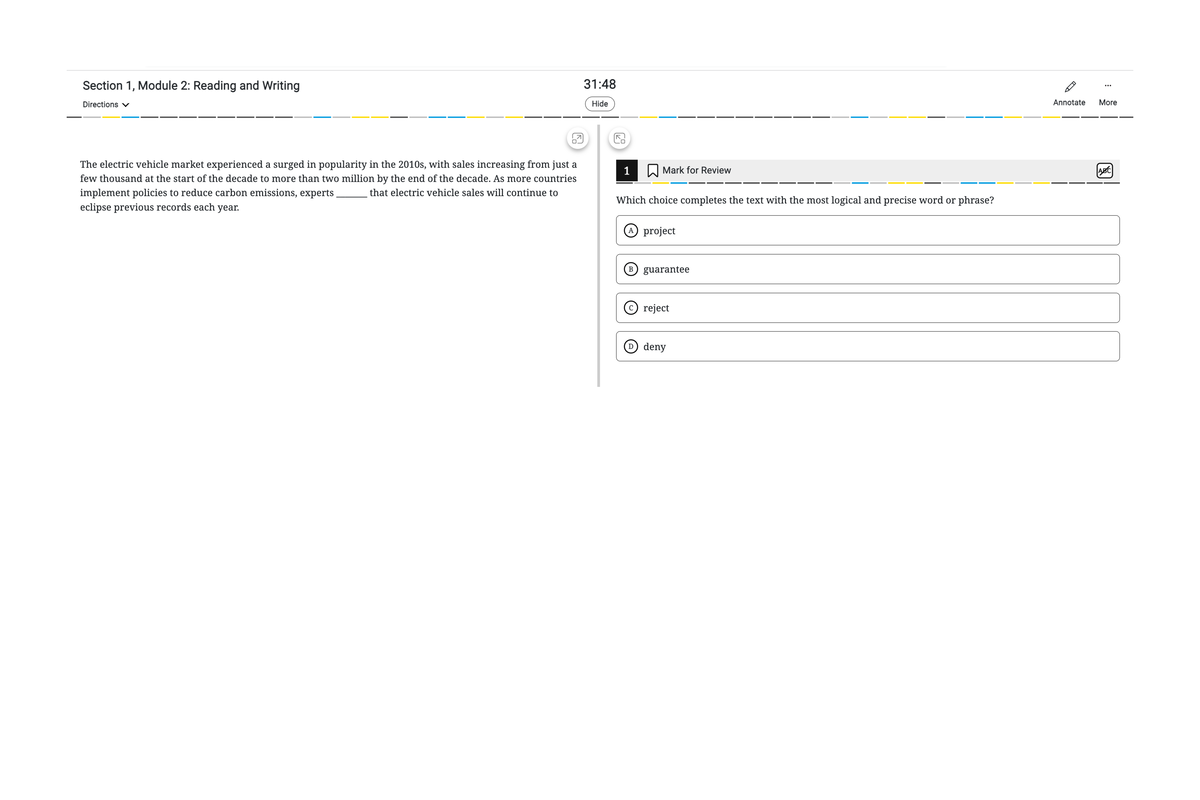Screen dimensions: 1200x800
Task: Toggle the answer strikethrough tool
Action: click(x=1104, y=170)
